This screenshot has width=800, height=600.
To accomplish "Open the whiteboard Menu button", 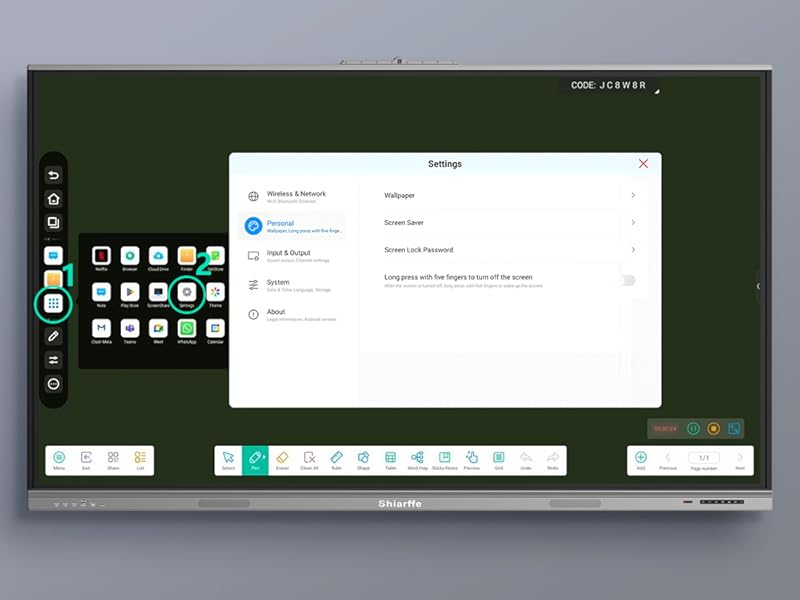I will click(59, 460).
